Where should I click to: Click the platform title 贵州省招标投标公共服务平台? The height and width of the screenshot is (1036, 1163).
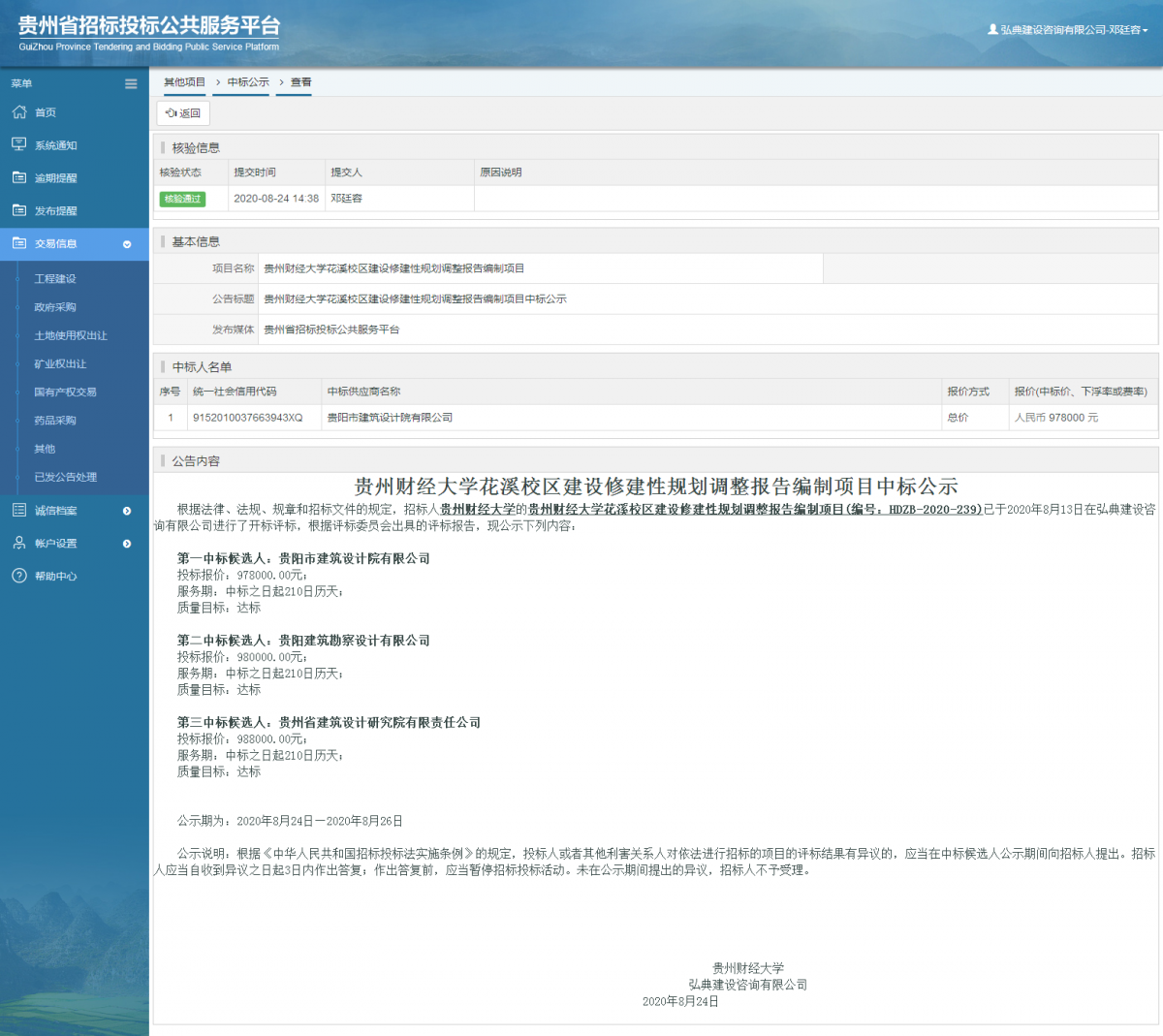pos(149,26)
